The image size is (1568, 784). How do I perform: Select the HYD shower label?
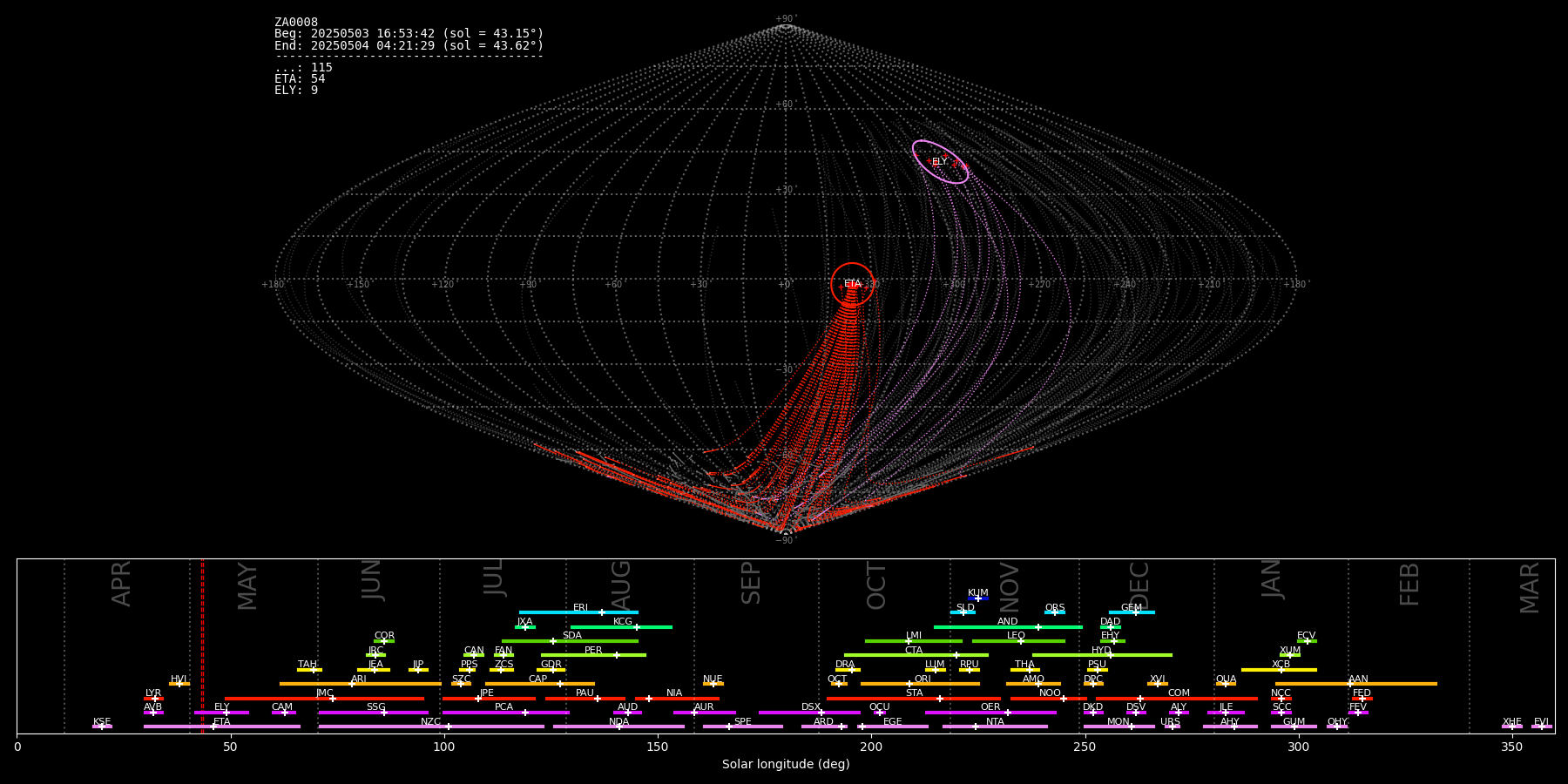[1102, 651]
